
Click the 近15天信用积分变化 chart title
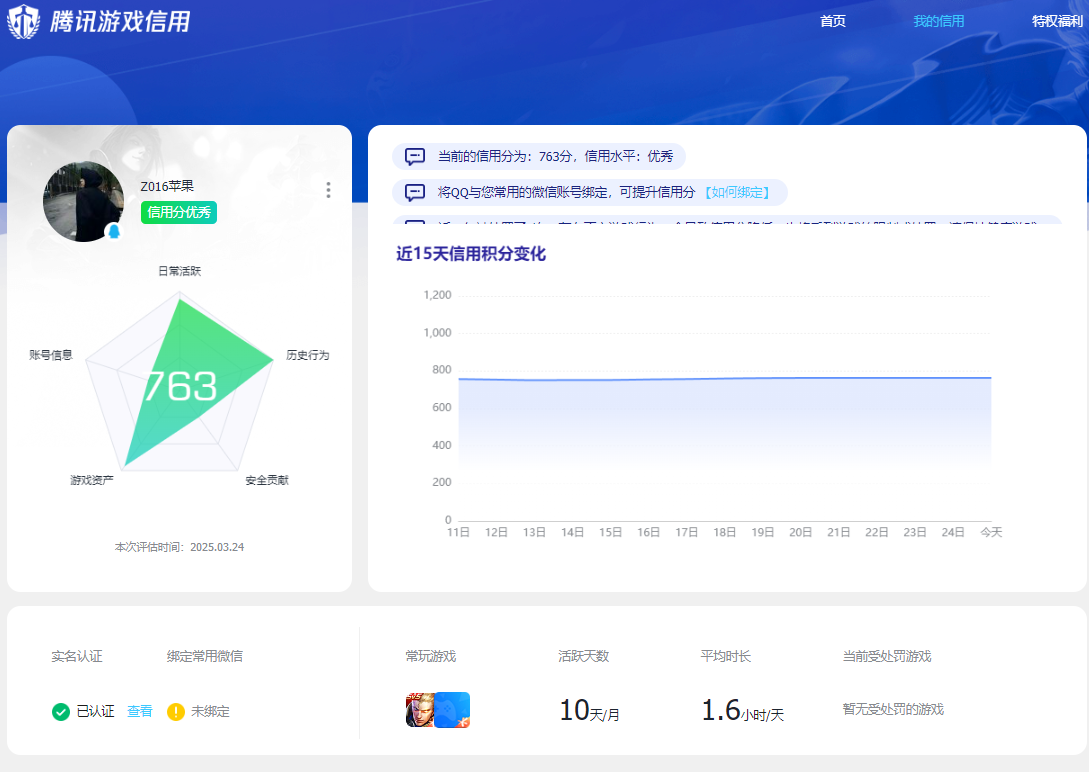(471, 253)
